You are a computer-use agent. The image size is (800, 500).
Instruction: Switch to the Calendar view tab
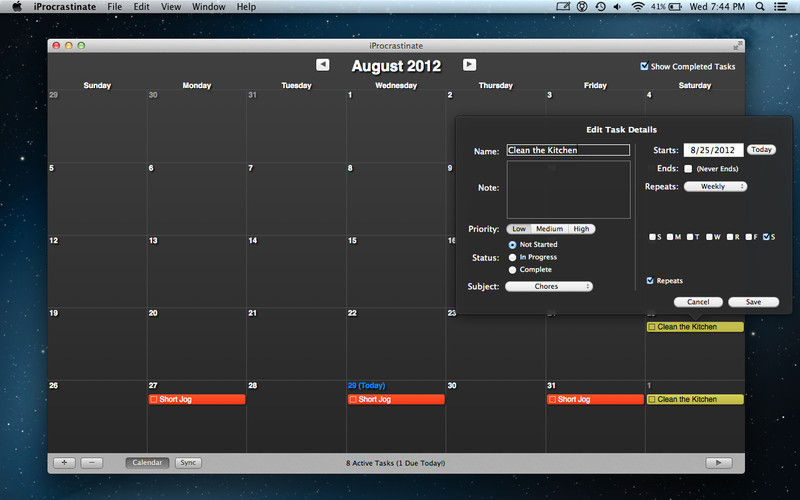click(147, 463)
